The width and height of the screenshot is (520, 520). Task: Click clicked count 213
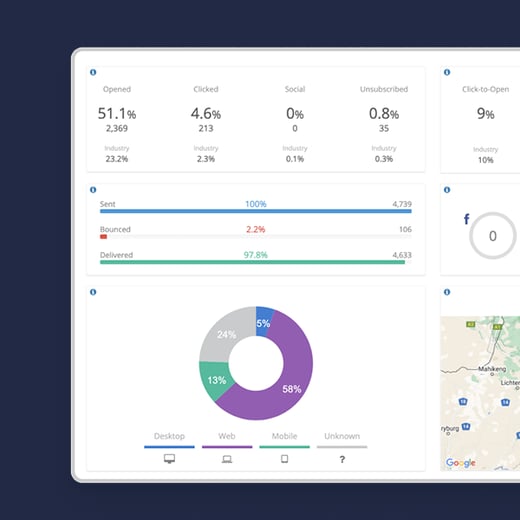click(x=206, y=128)
